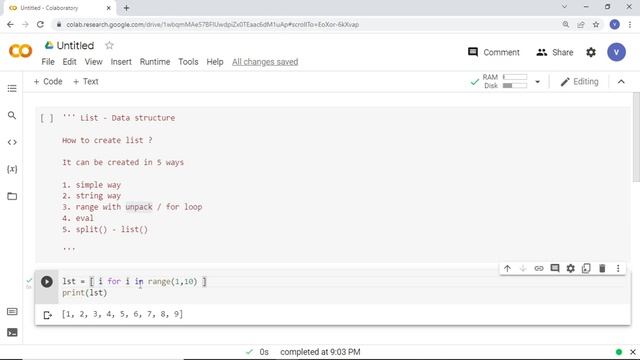Delete the current cell
640x360 pixels.
tap(602, 268)
